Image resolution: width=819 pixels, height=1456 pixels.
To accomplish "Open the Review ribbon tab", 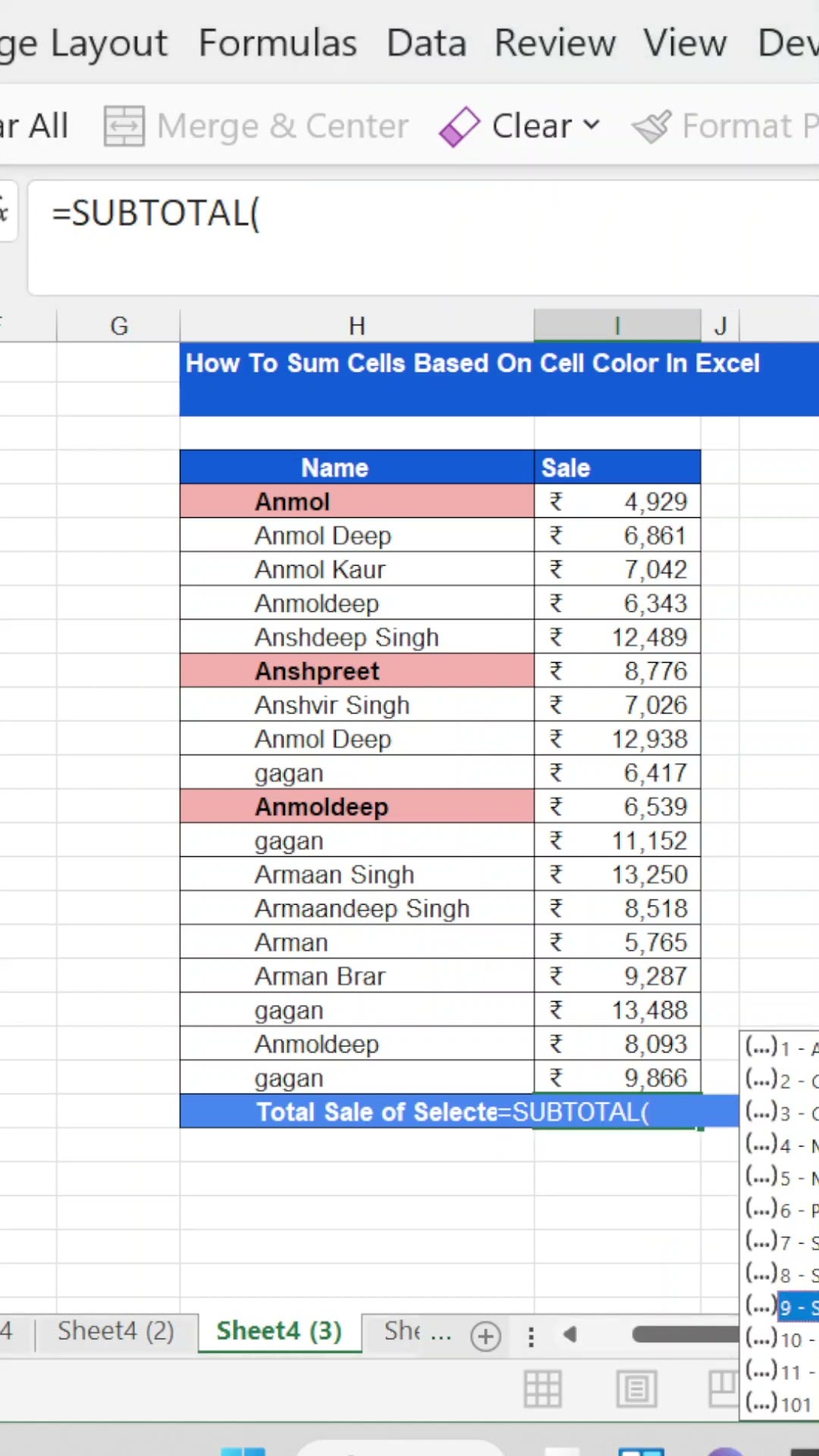I will pyautogui.click(x=555, y=43).
